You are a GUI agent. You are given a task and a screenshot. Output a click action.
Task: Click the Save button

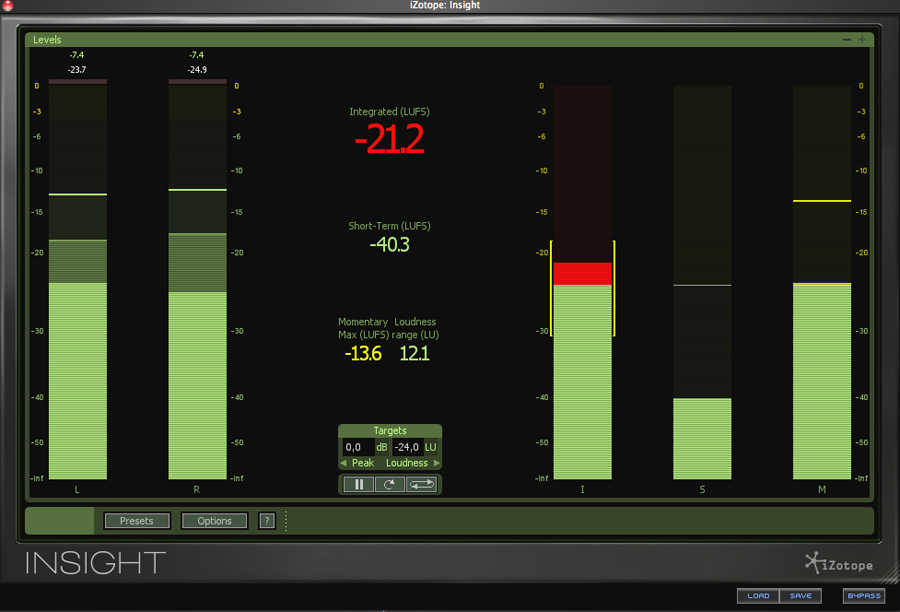click(800, 596)
